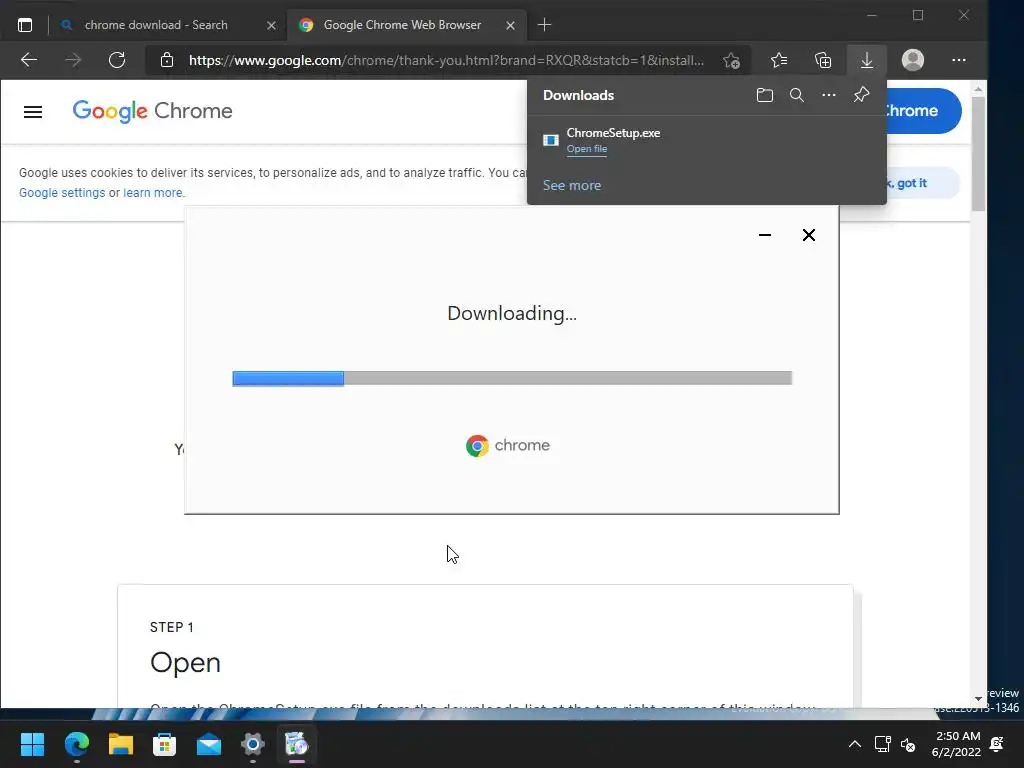Click the network status tray icon
Screen dimensions: 1024x768
point(882,744)
